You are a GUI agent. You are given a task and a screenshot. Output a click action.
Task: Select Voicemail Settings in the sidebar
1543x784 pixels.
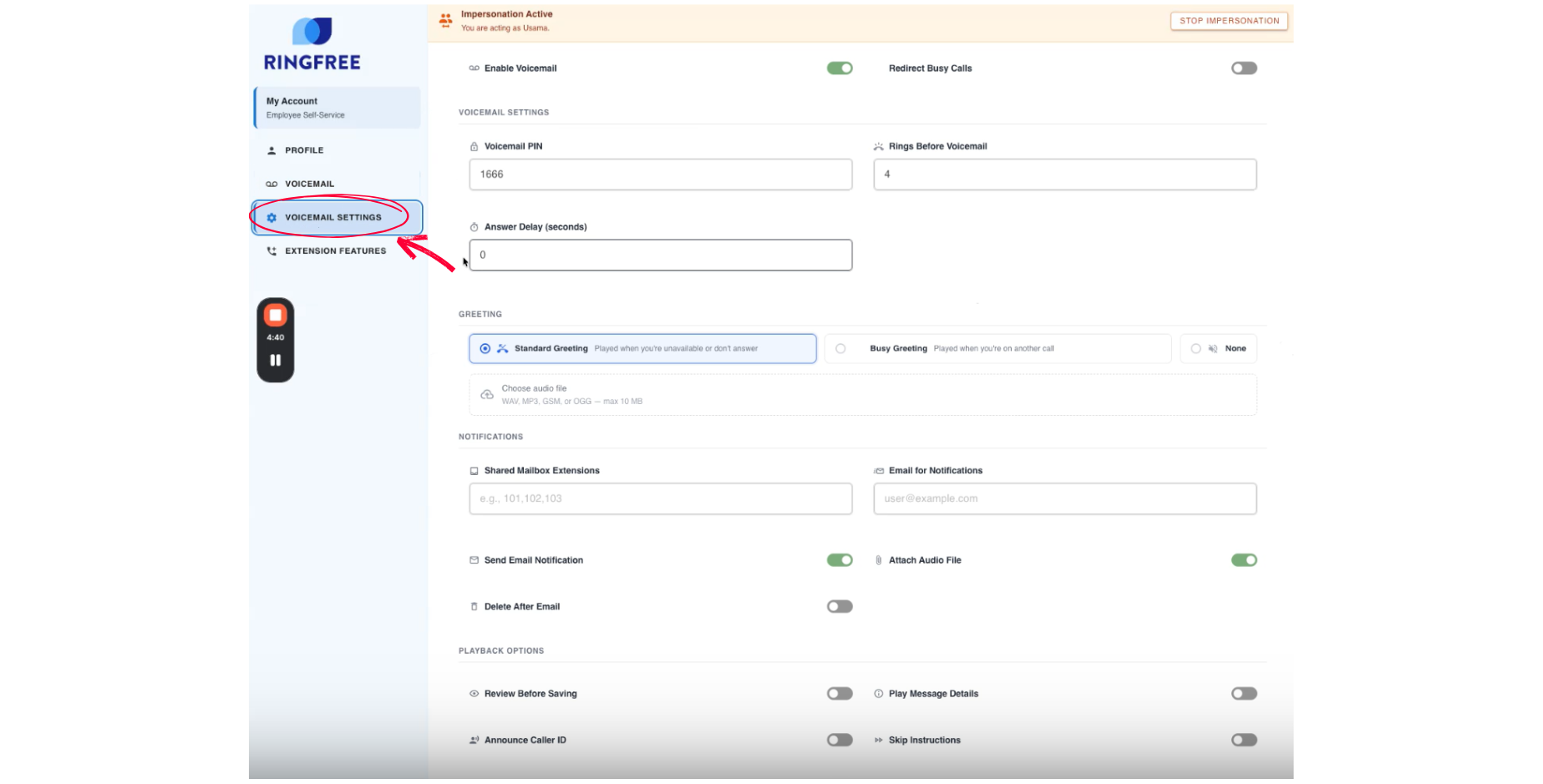332,217
